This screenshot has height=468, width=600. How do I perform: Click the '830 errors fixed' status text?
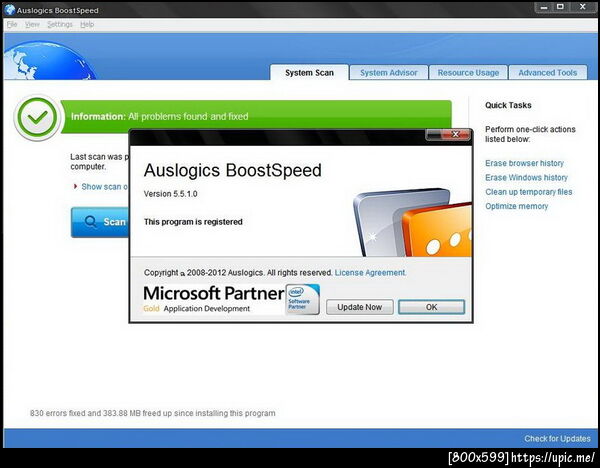coord(152,413)
